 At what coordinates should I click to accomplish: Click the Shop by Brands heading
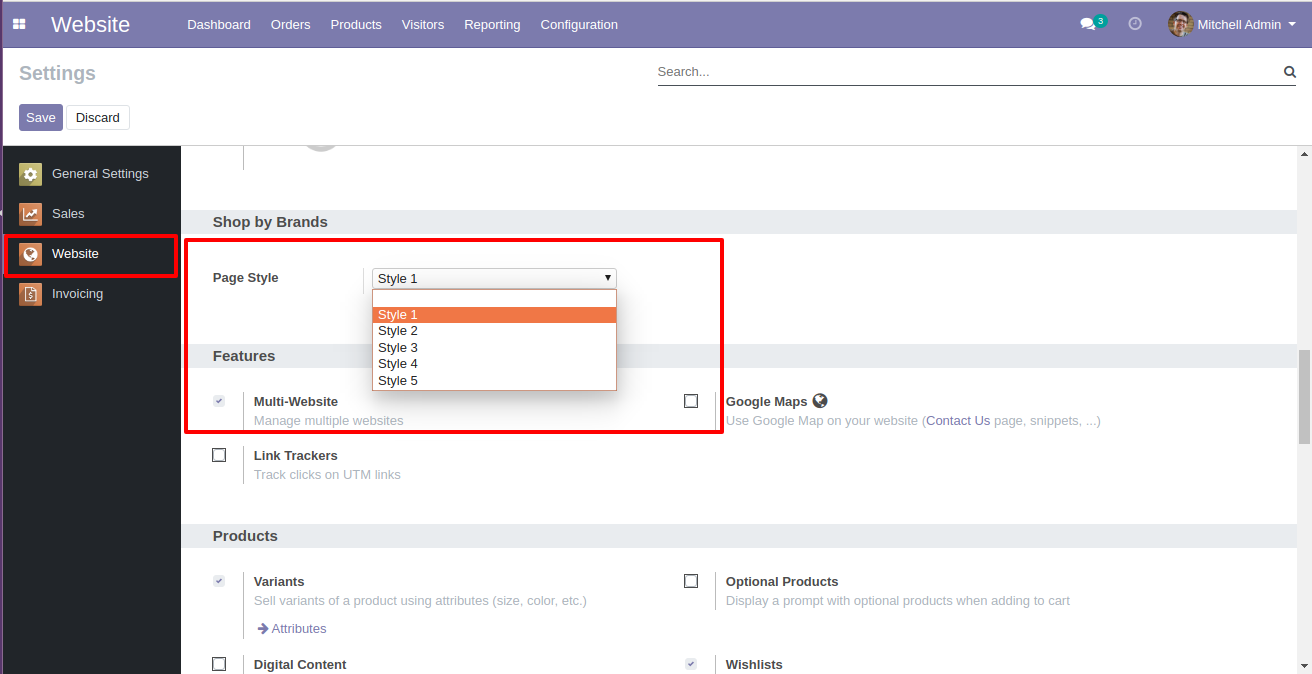click(270, 222)
